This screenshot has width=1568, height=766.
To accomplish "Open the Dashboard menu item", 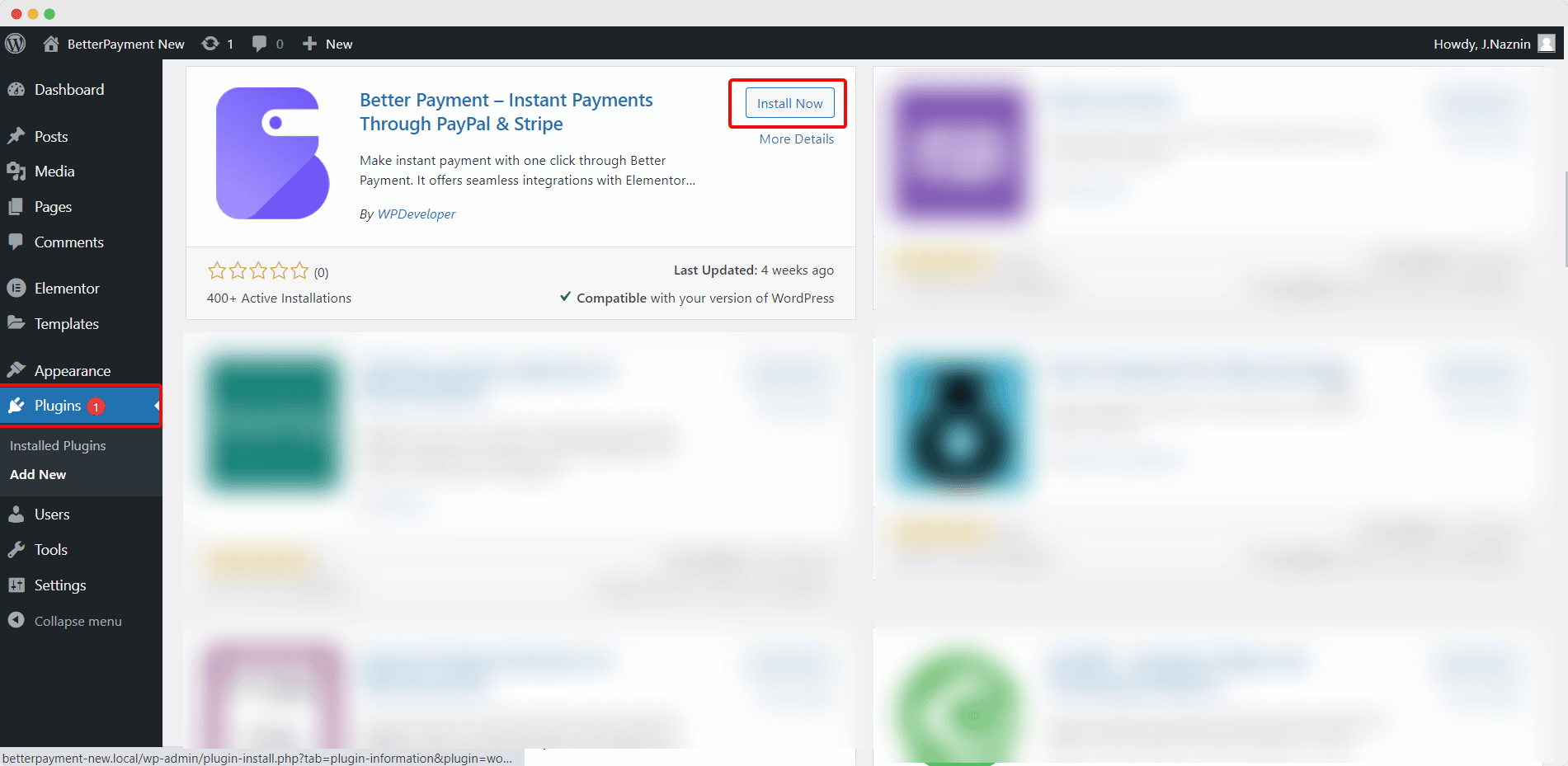I will tap(69, 90).
